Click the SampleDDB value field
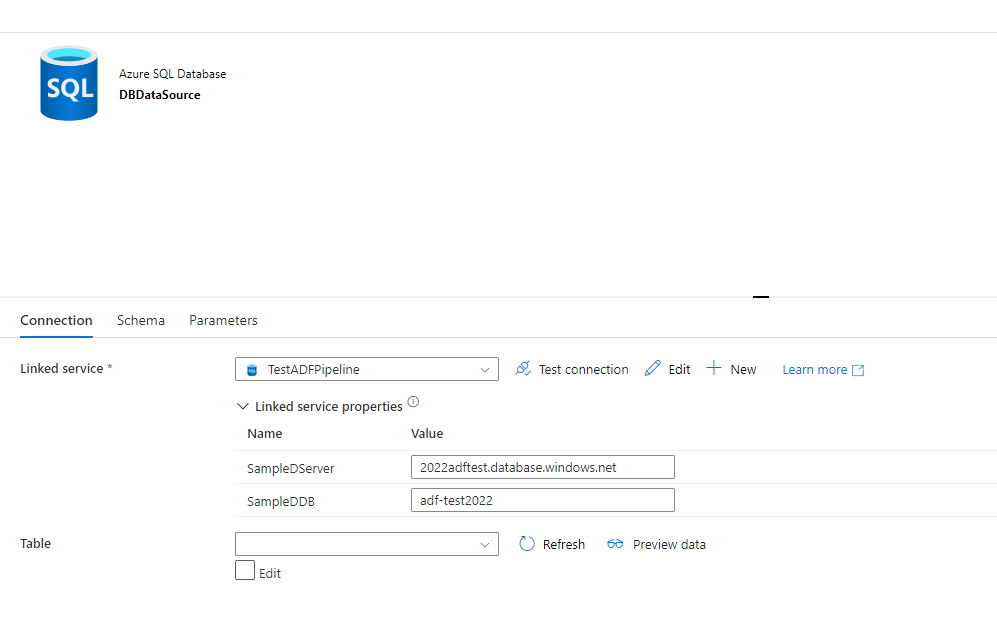This screenshot has height=643, width=997. click(x=542, y=500)
